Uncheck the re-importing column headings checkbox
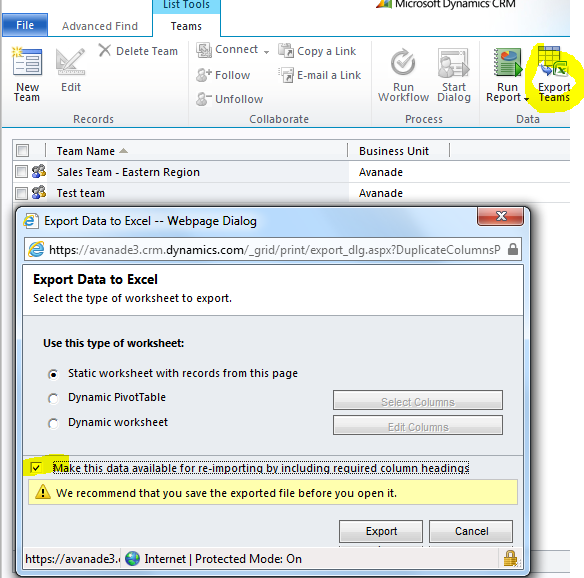 36,468
